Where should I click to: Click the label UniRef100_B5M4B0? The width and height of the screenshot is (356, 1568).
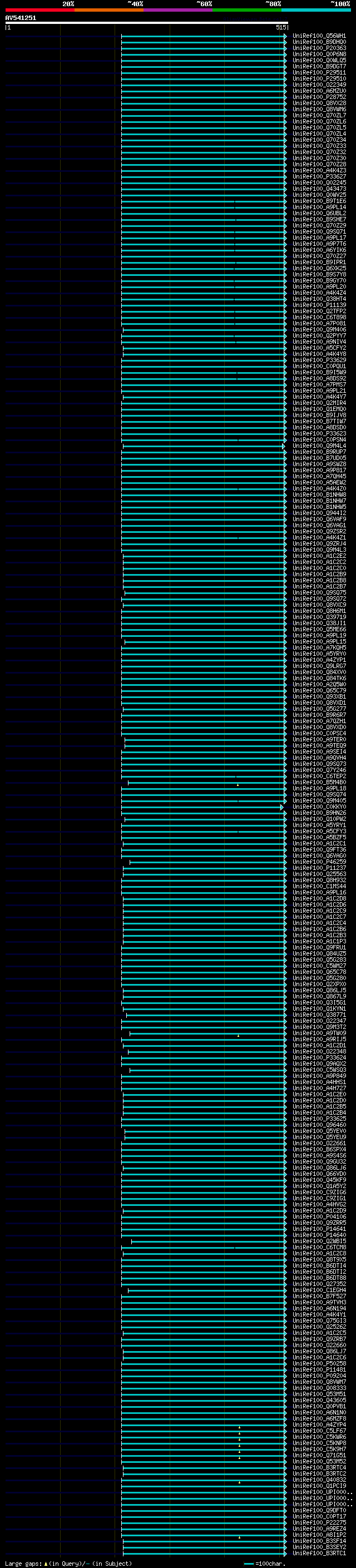tap(319, 782)
